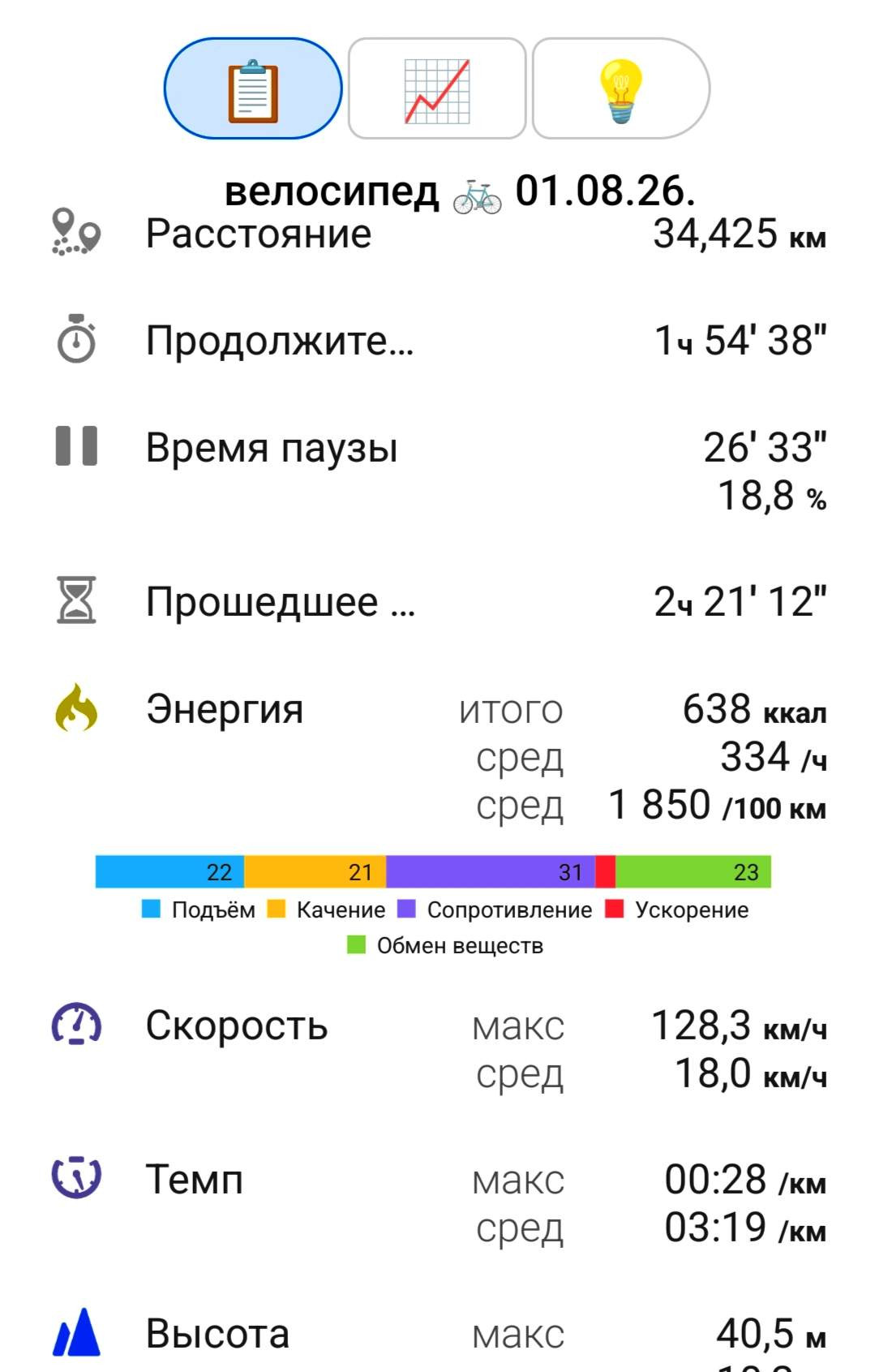Screen dimensions: 875x1372
Task: Tap the truncated Продолжите… label
Action: tap(280, 340)
